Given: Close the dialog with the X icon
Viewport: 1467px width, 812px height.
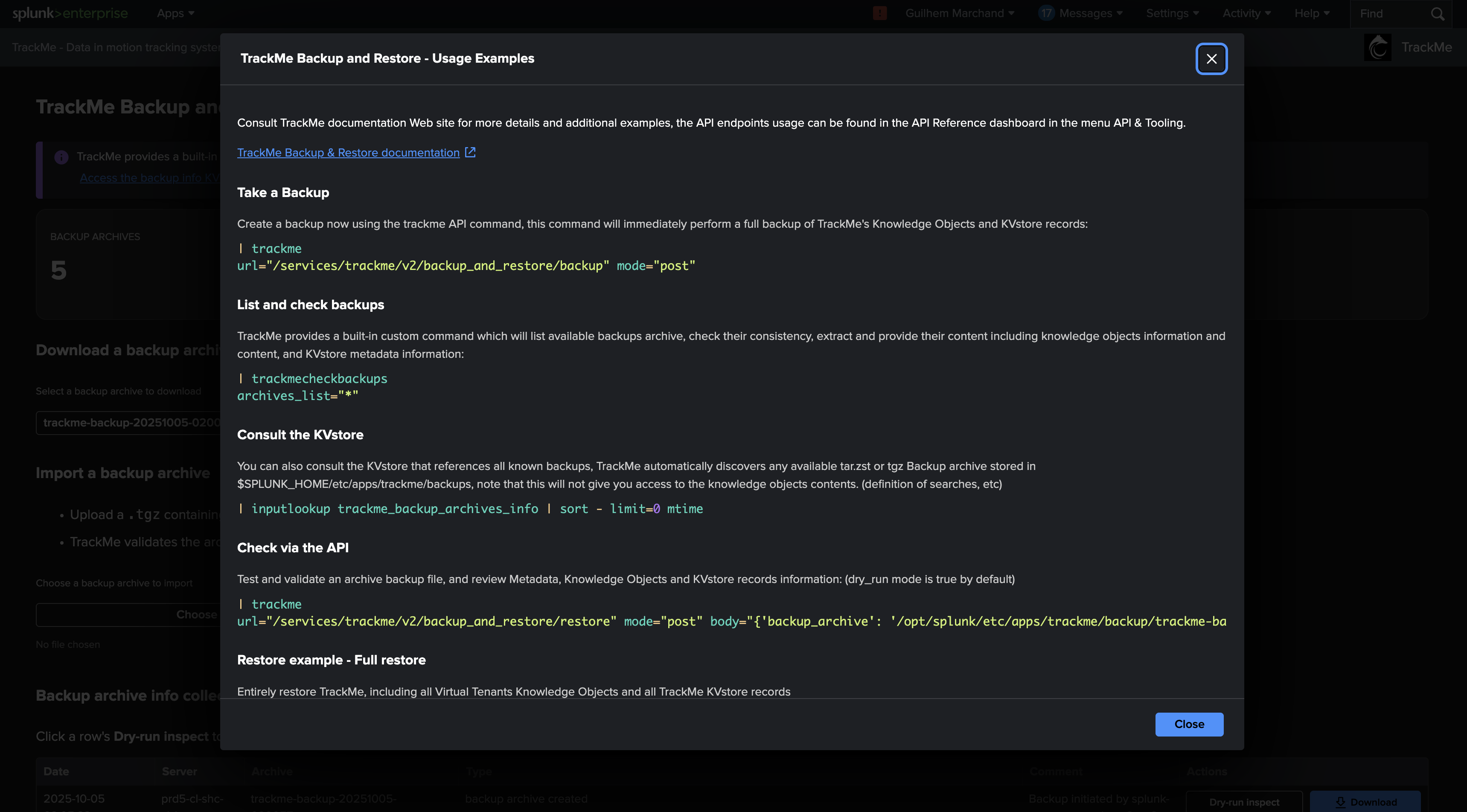Looking at the screenshot, I should tap(1211, 58).
